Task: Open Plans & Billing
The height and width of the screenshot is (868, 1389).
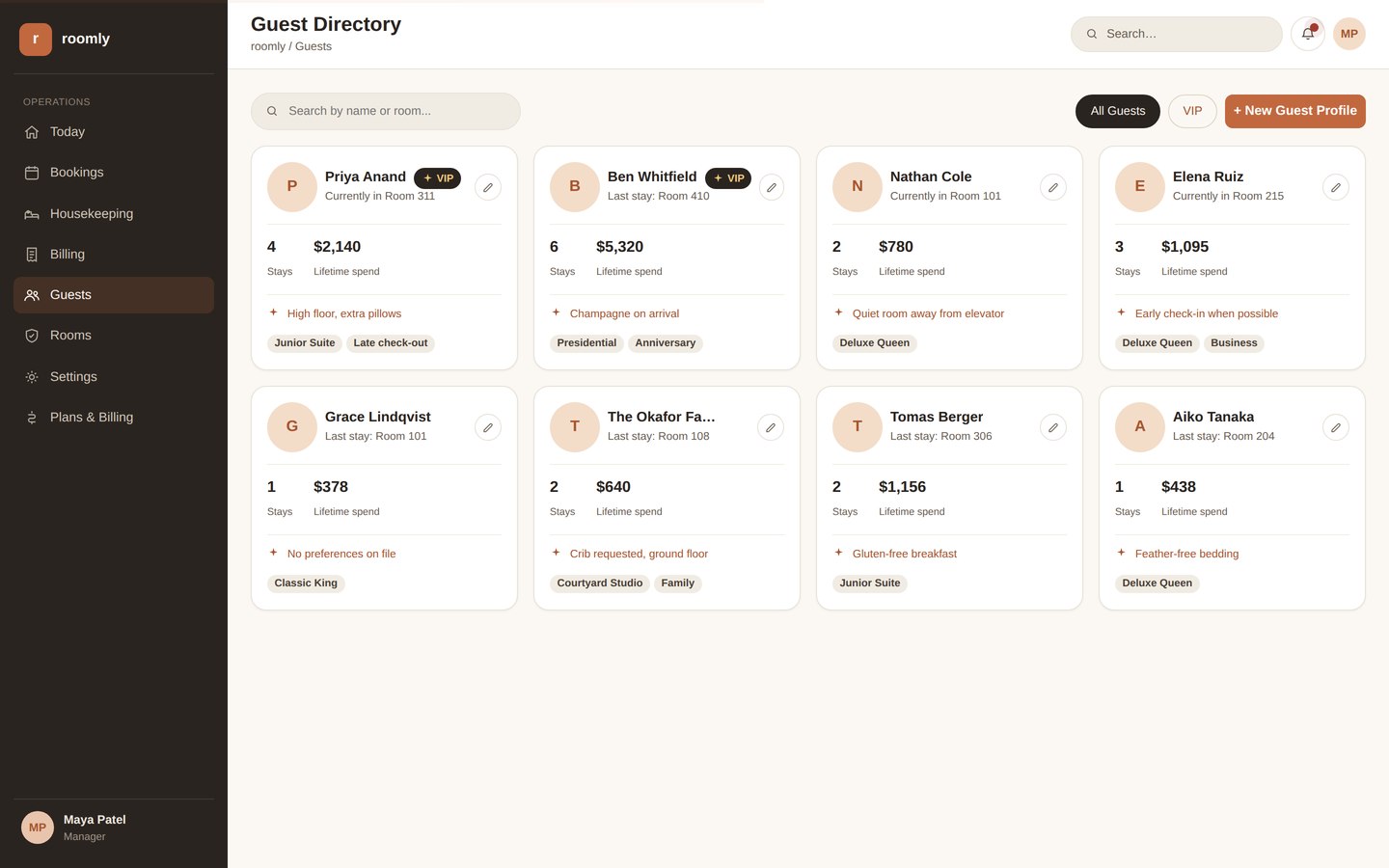Action: click(114, 418)
